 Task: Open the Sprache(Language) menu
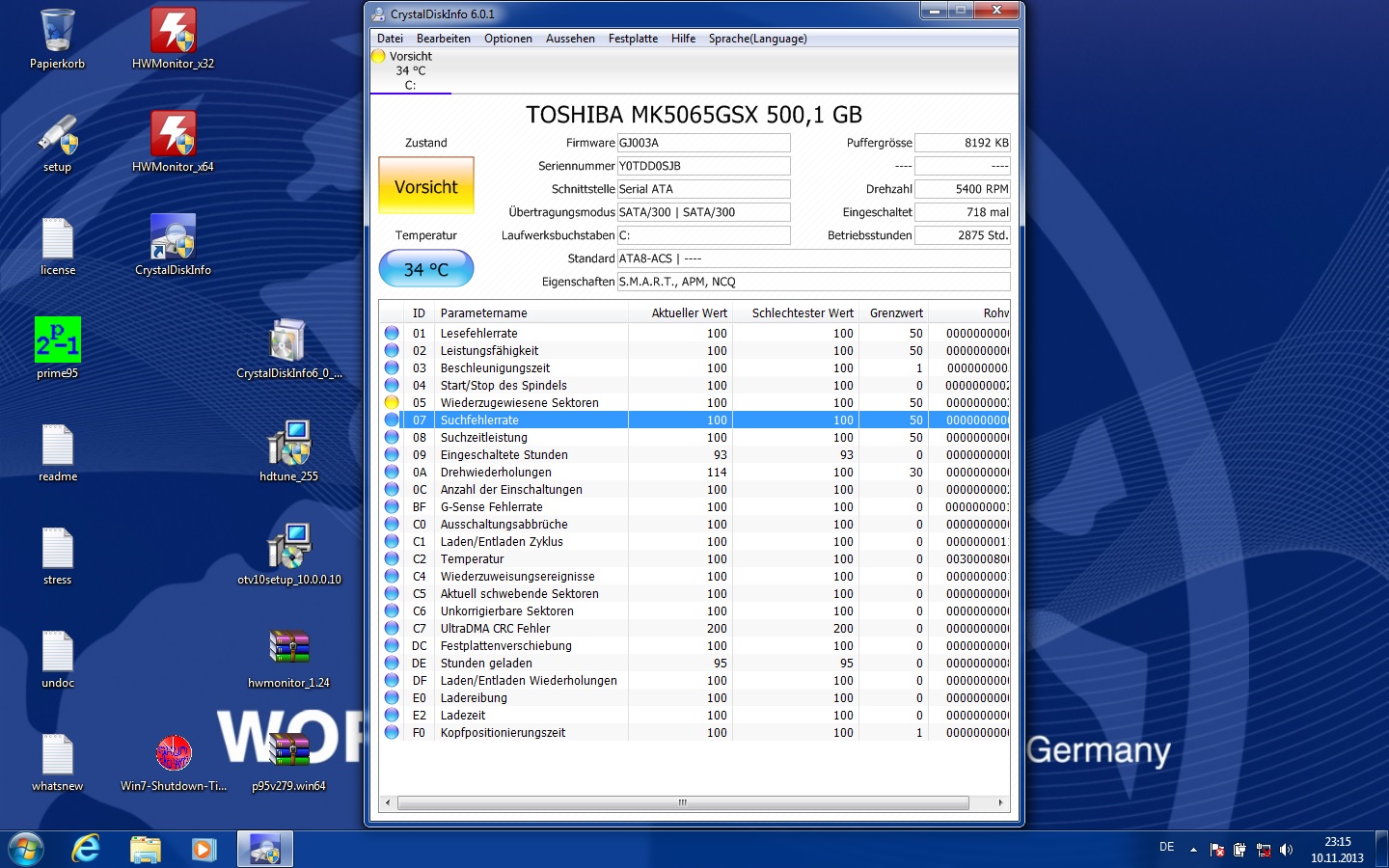758,39
